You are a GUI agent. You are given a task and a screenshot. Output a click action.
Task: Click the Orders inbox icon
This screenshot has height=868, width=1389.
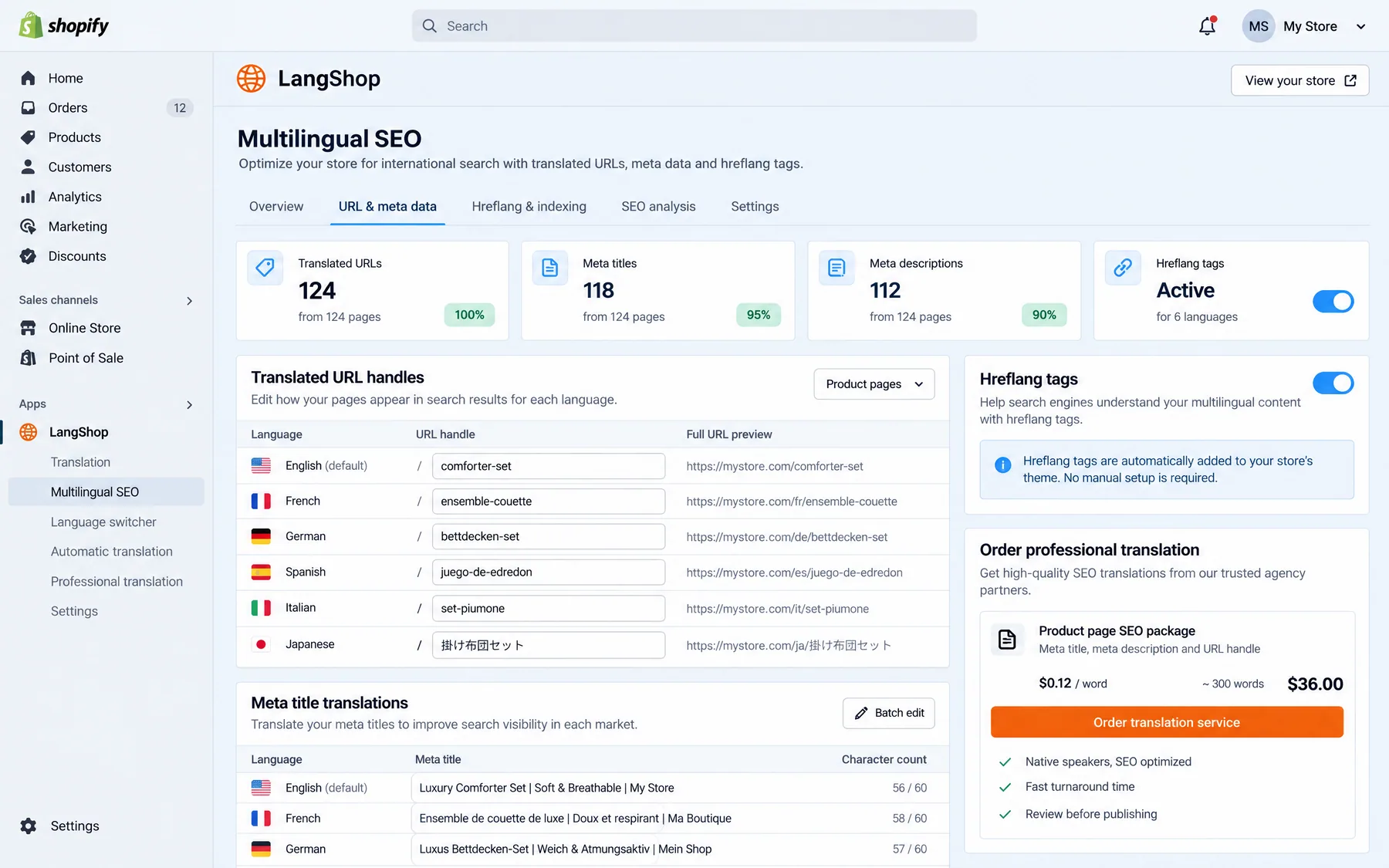point(29,108)
